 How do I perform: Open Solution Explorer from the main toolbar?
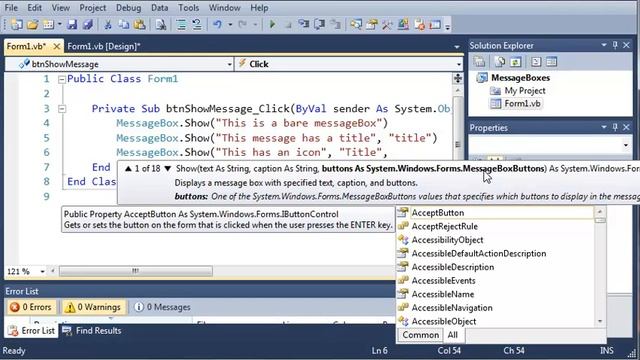point(356,25)
